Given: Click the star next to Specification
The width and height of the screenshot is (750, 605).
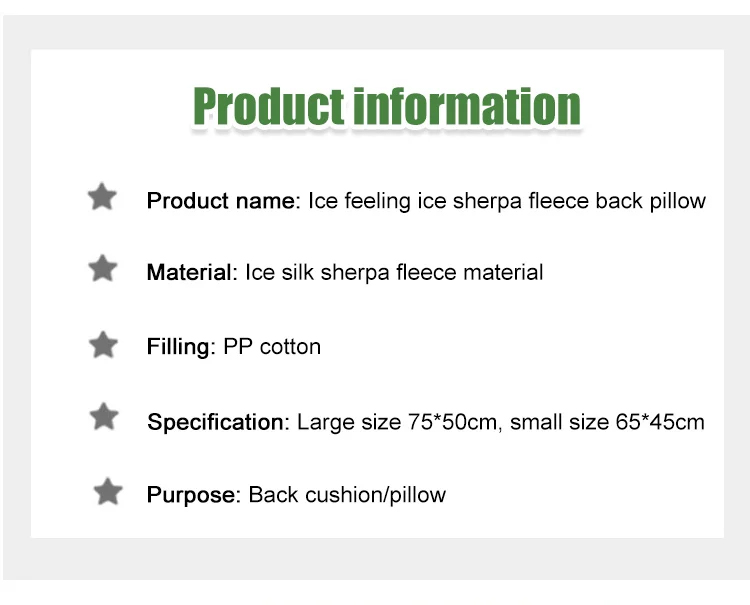Looking at the screenshot, I should [x=104, y=417].
